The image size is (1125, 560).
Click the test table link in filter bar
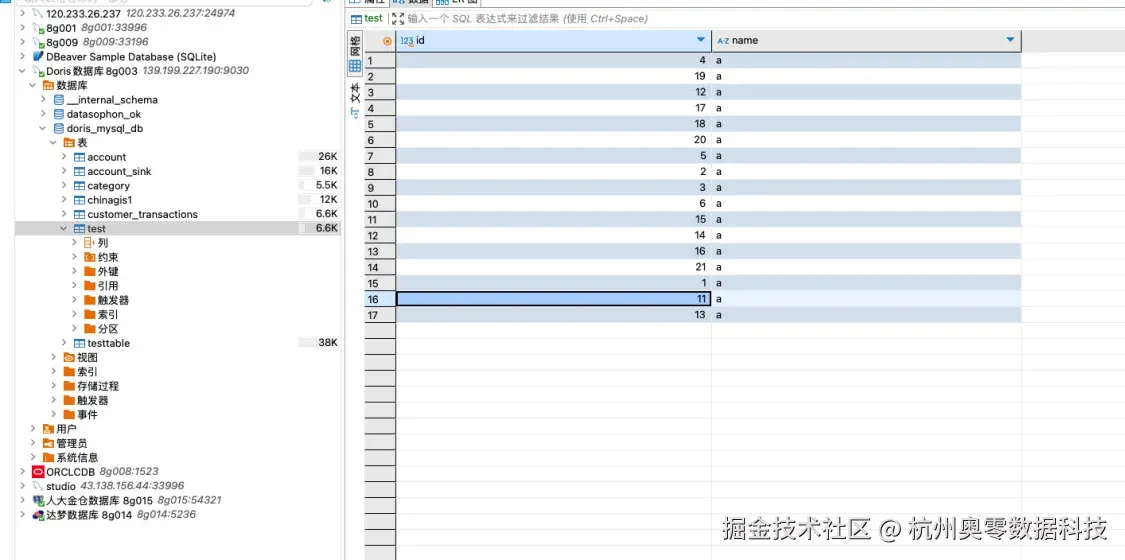pos(367,19)
